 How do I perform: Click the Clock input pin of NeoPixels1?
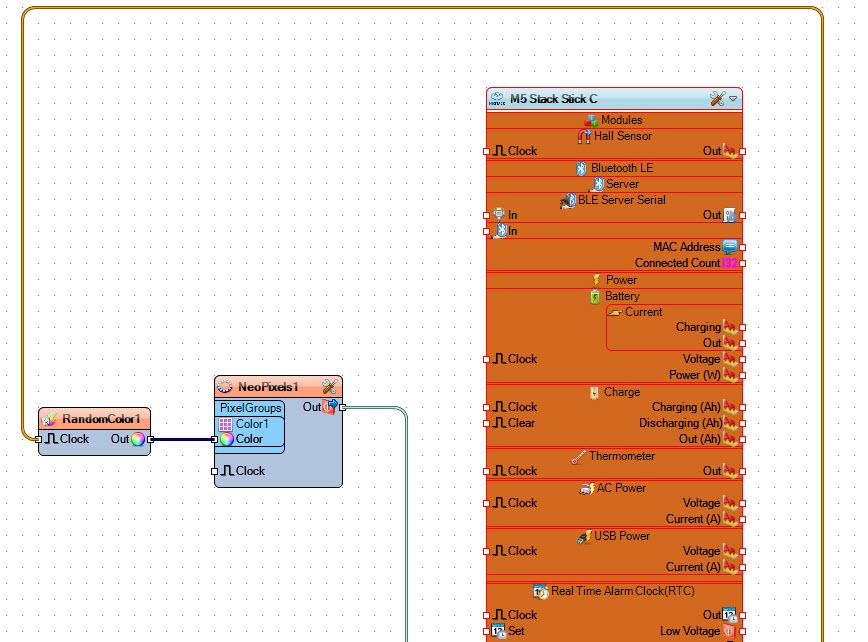[216, 471]
